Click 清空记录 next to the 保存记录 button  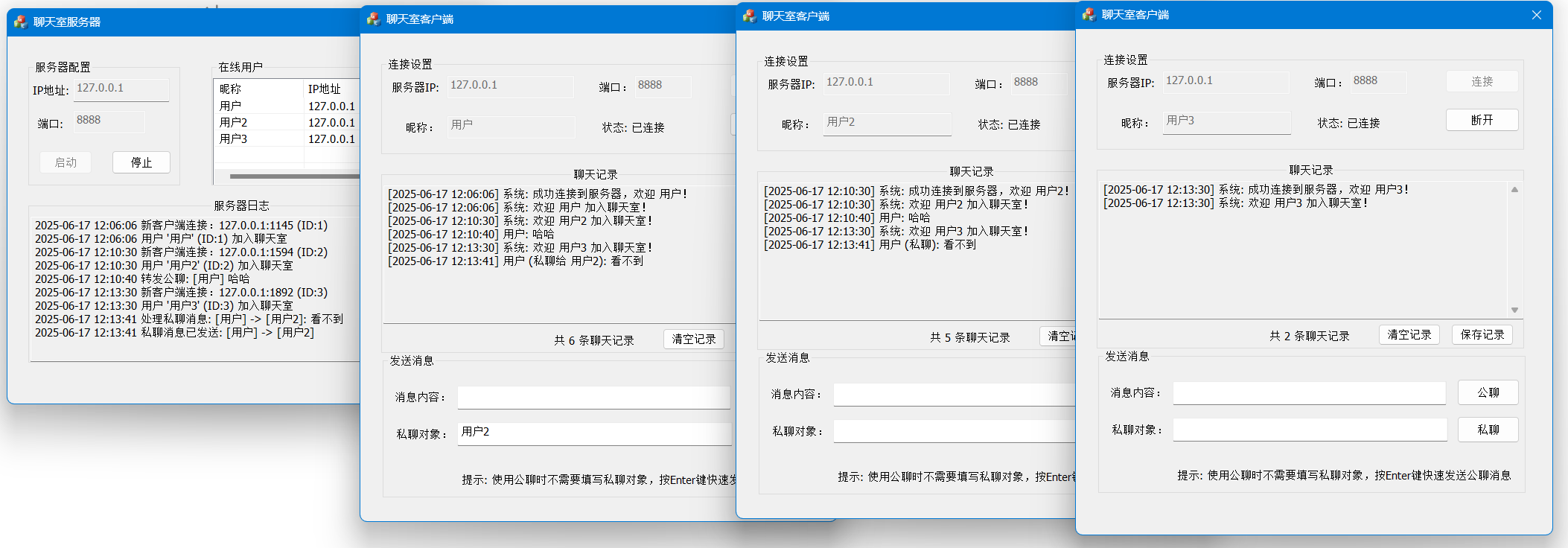(x=1409, y=335)
